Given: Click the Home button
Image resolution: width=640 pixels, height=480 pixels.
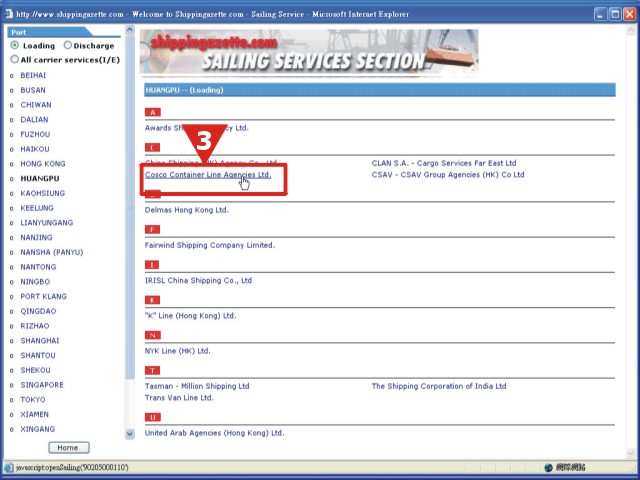Looking at the screenshot, I should tap(69, 447).
